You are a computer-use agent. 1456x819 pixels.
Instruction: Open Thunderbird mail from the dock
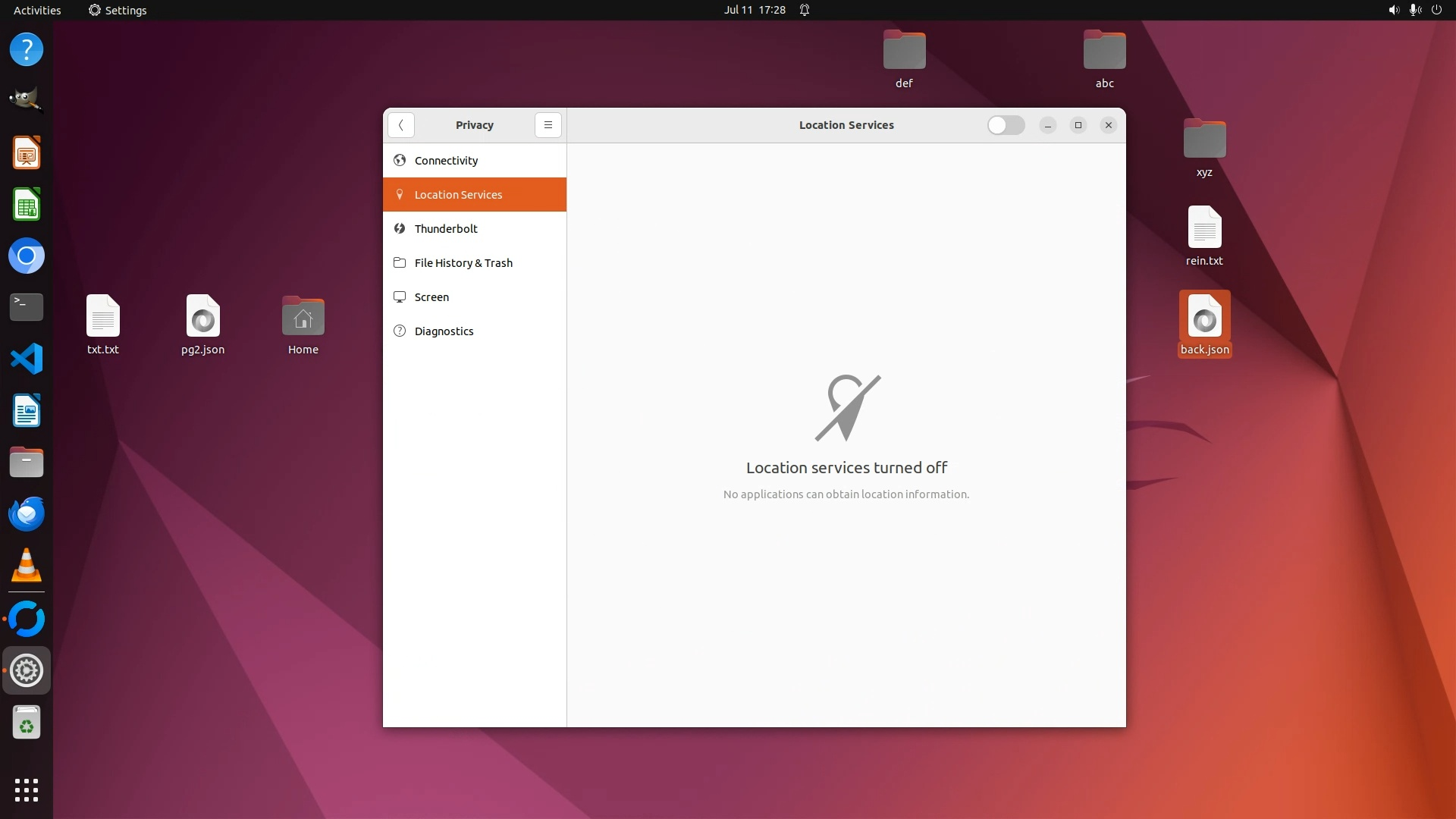tap(27, 514)
